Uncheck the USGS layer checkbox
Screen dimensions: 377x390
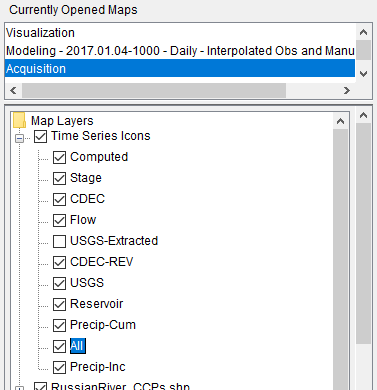[x=59, y=283]
